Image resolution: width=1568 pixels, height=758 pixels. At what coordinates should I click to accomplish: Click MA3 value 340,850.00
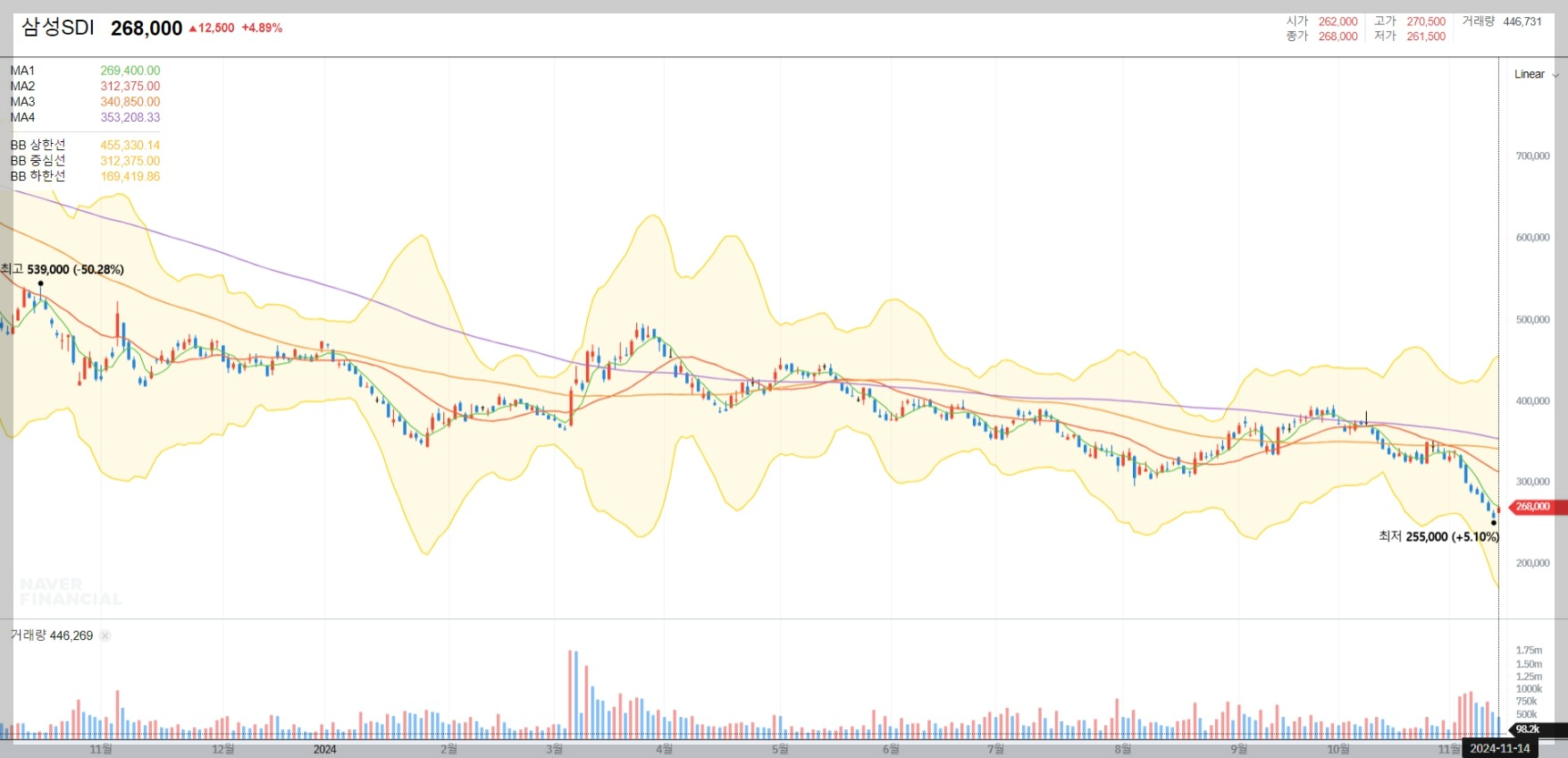[x=130, y=102]
